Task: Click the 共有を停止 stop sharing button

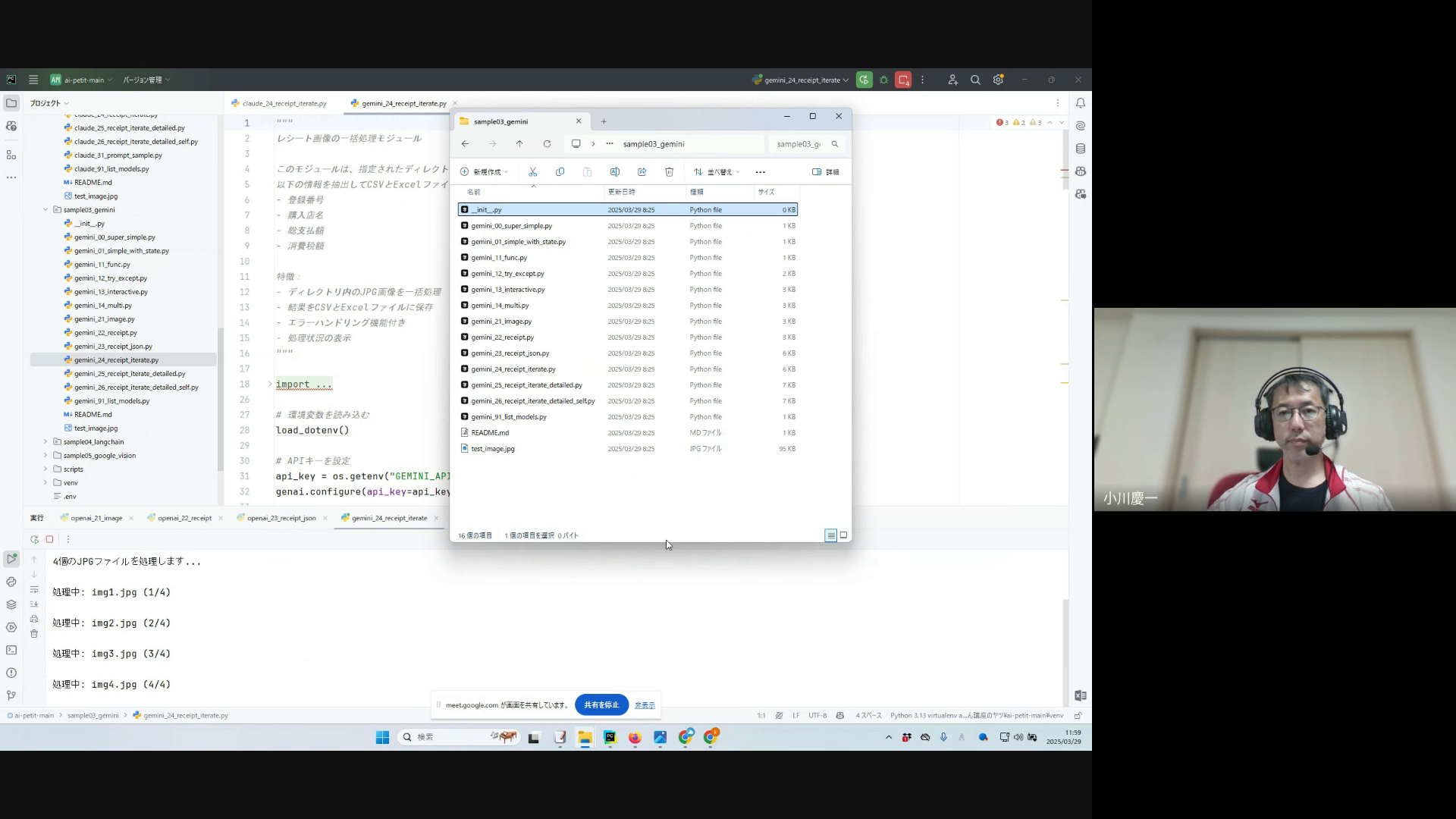Action: (601, 704)
